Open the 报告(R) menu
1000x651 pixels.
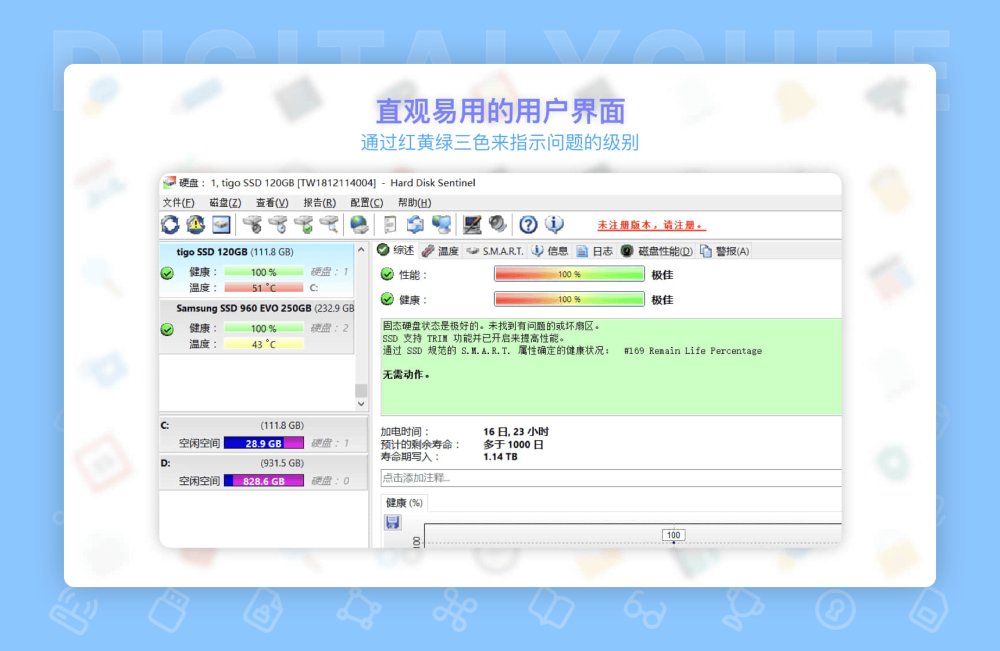coord(320,203)
